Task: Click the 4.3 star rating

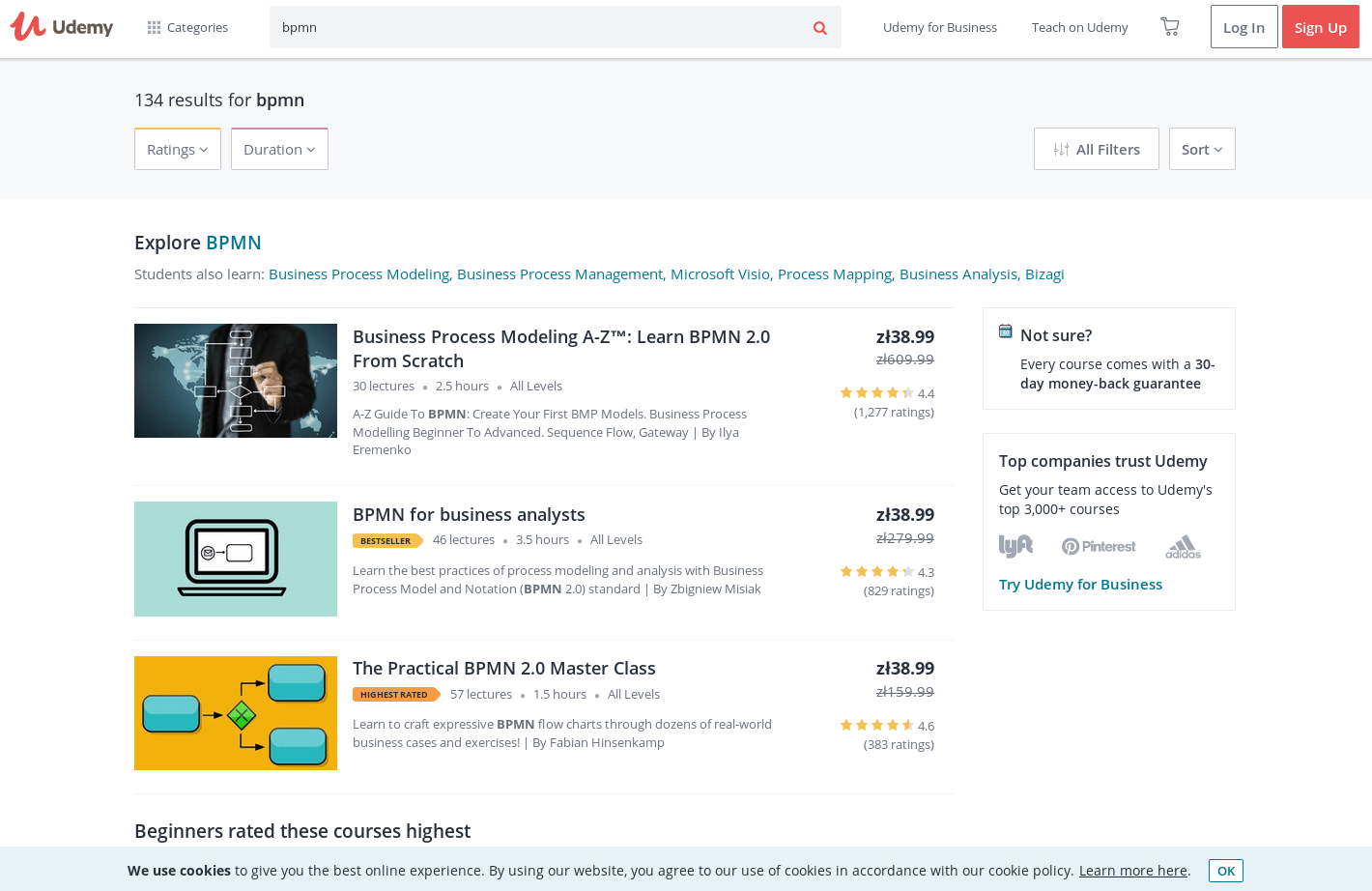Action: pos(887,572)
